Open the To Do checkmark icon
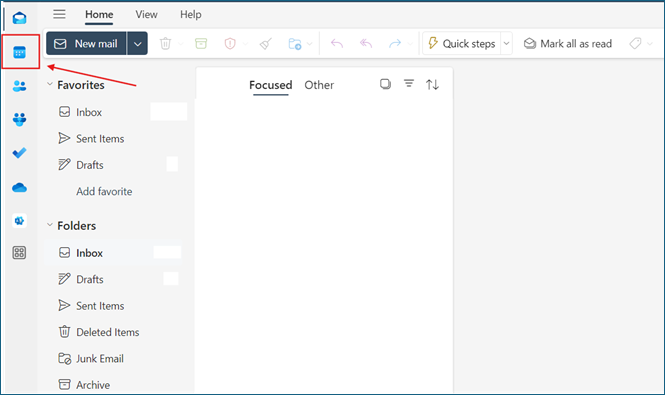Screen dimensions: 665x395 click(20, 153)
